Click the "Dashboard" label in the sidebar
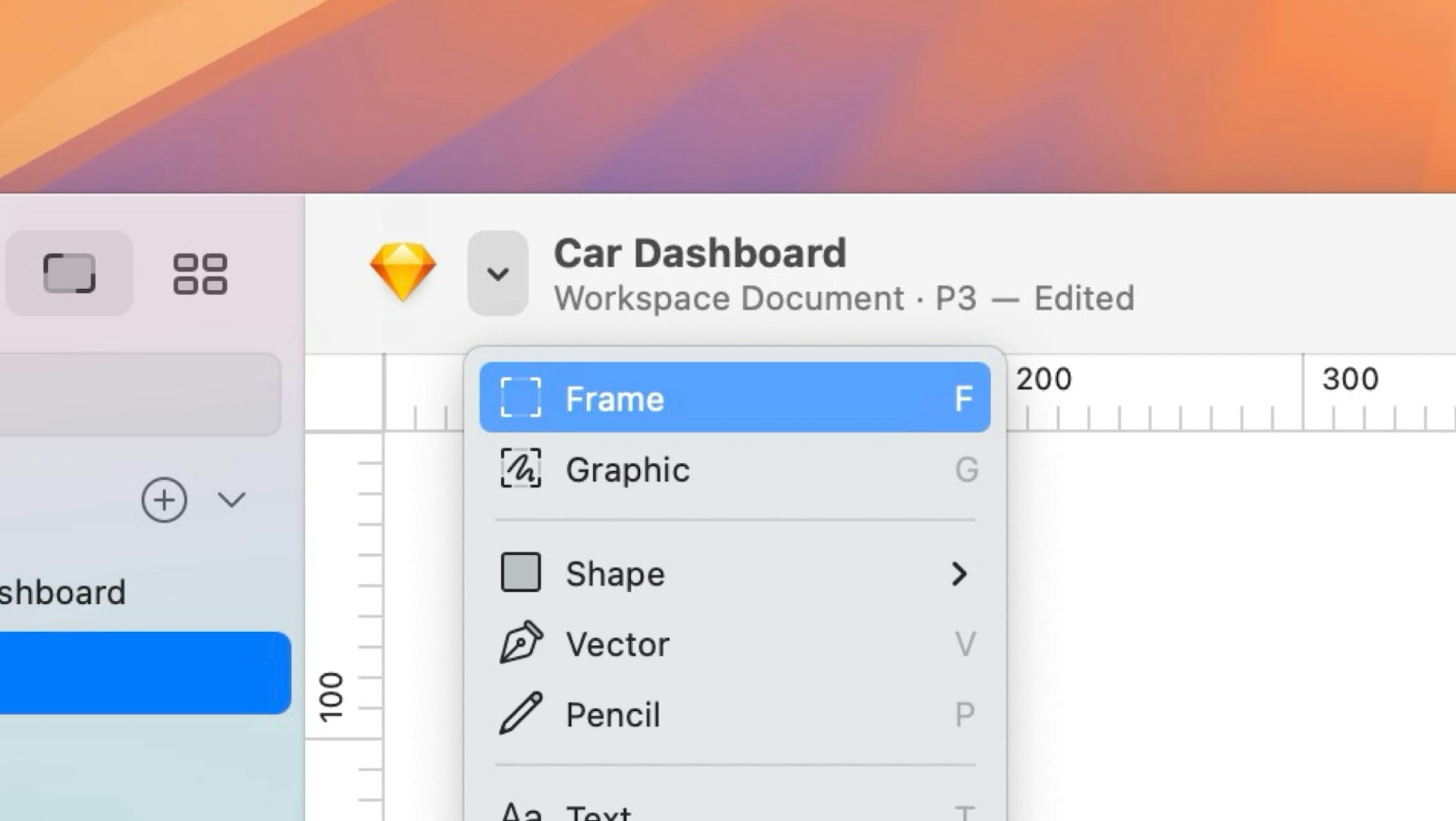The width and height of the screenshot is (1456, 821). pos(64,593)
